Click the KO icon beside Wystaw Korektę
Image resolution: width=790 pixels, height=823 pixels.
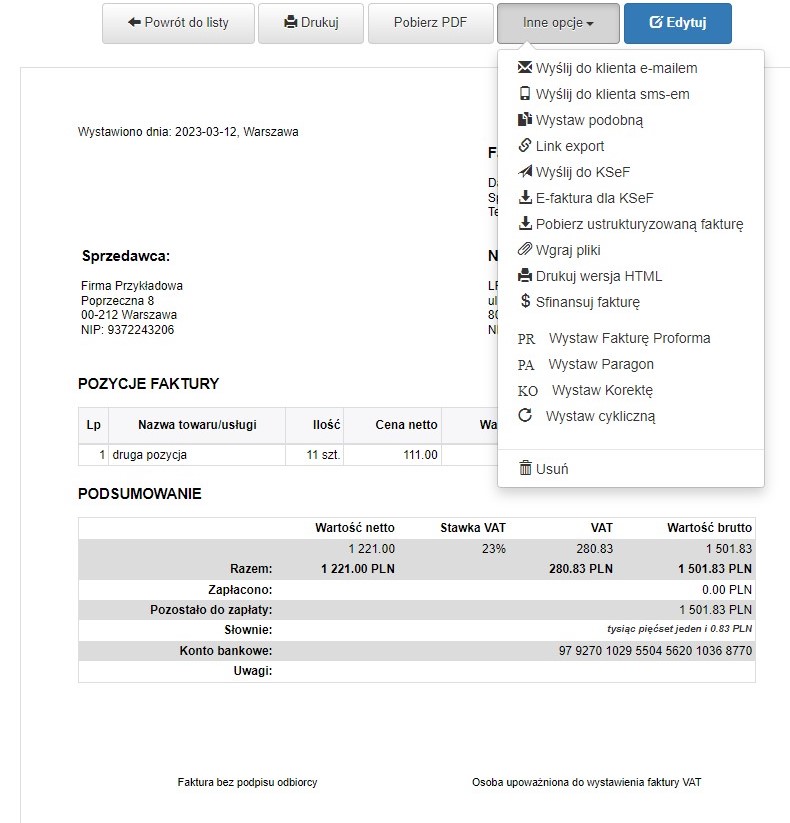(x=528, y=391)
